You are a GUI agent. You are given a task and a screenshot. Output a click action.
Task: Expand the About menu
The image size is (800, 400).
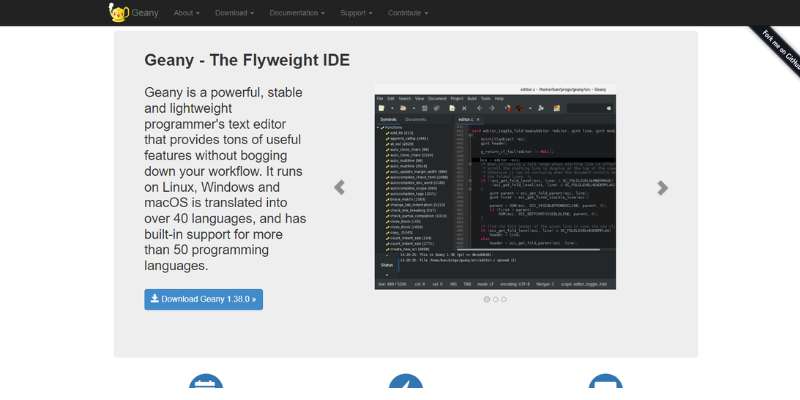[186, 13]
